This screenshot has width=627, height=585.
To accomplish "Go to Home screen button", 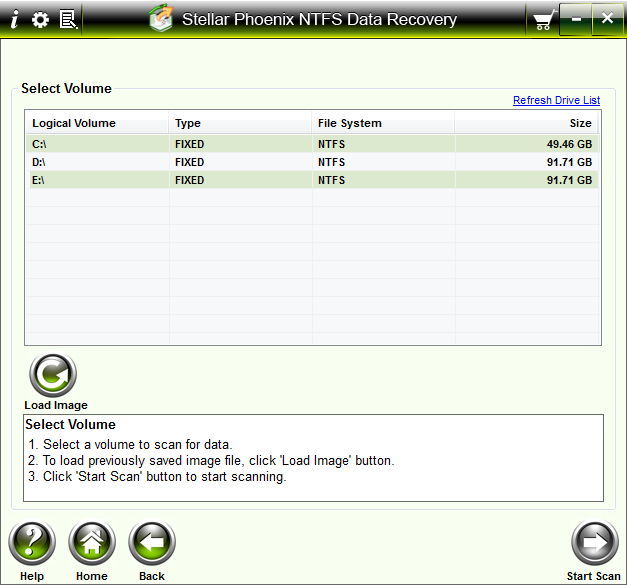I will (92, 543).
